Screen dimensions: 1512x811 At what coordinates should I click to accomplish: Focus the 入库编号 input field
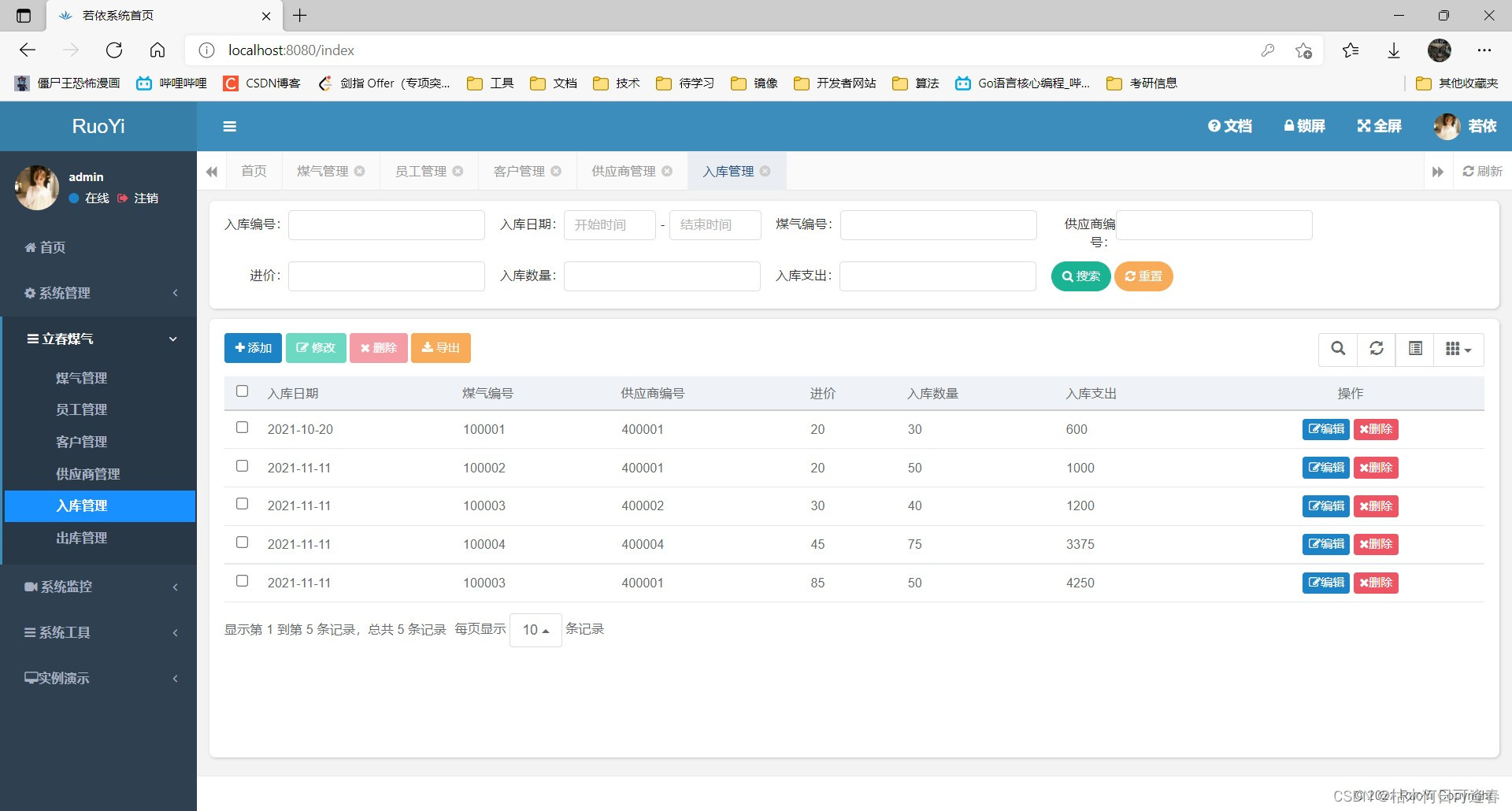coord(387,225)
